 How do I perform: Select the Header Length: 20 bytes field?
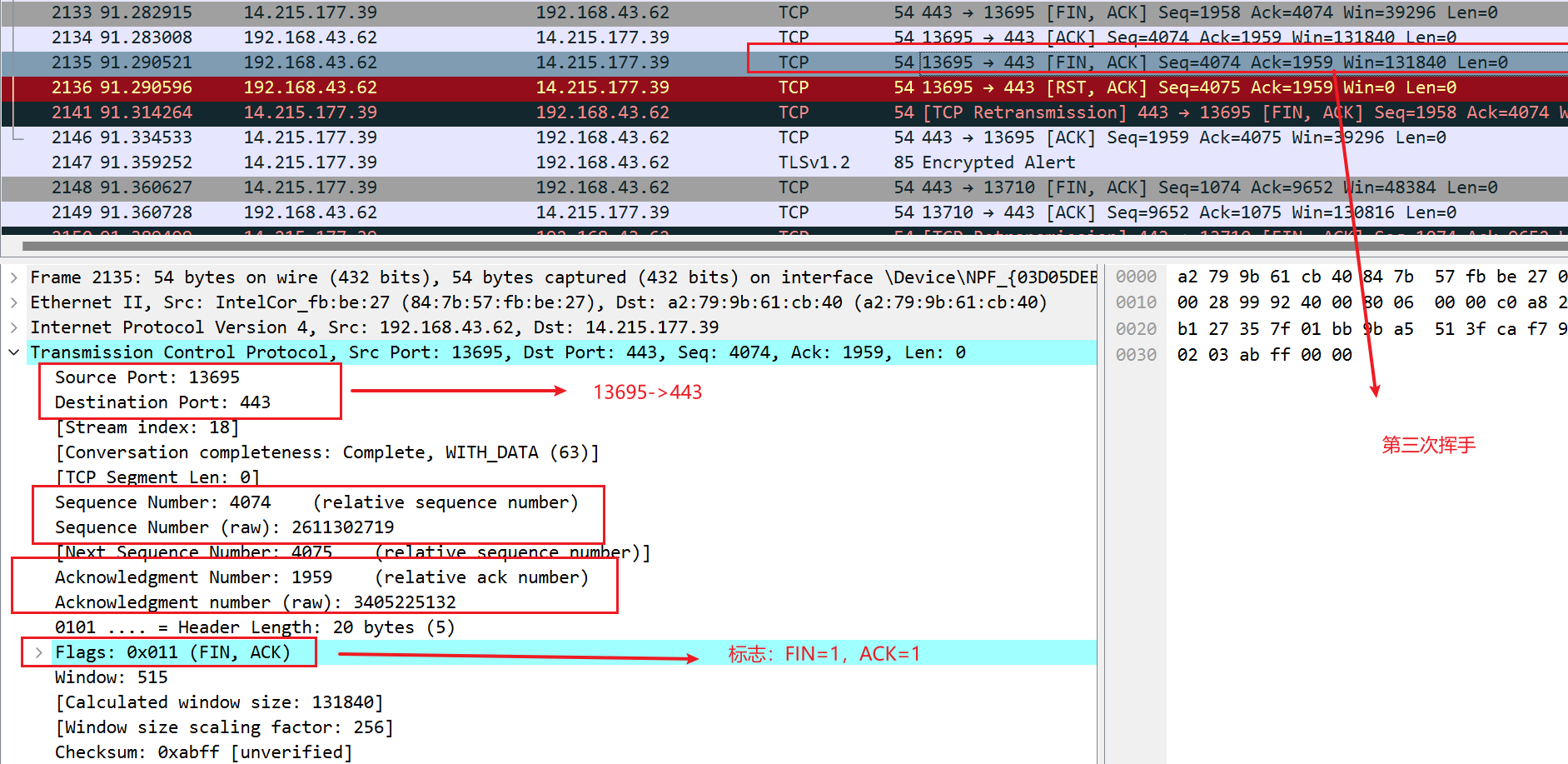pyautogui.click(x=255, y=627)
